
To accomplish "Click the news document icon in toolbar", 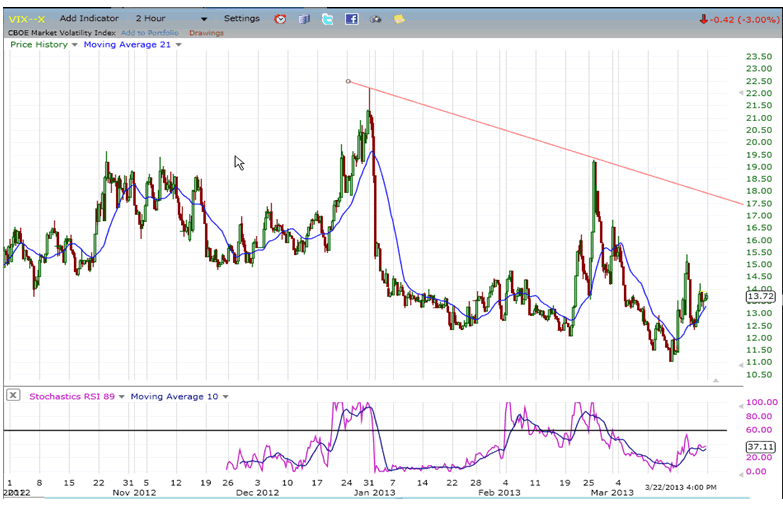I will 304,19.
